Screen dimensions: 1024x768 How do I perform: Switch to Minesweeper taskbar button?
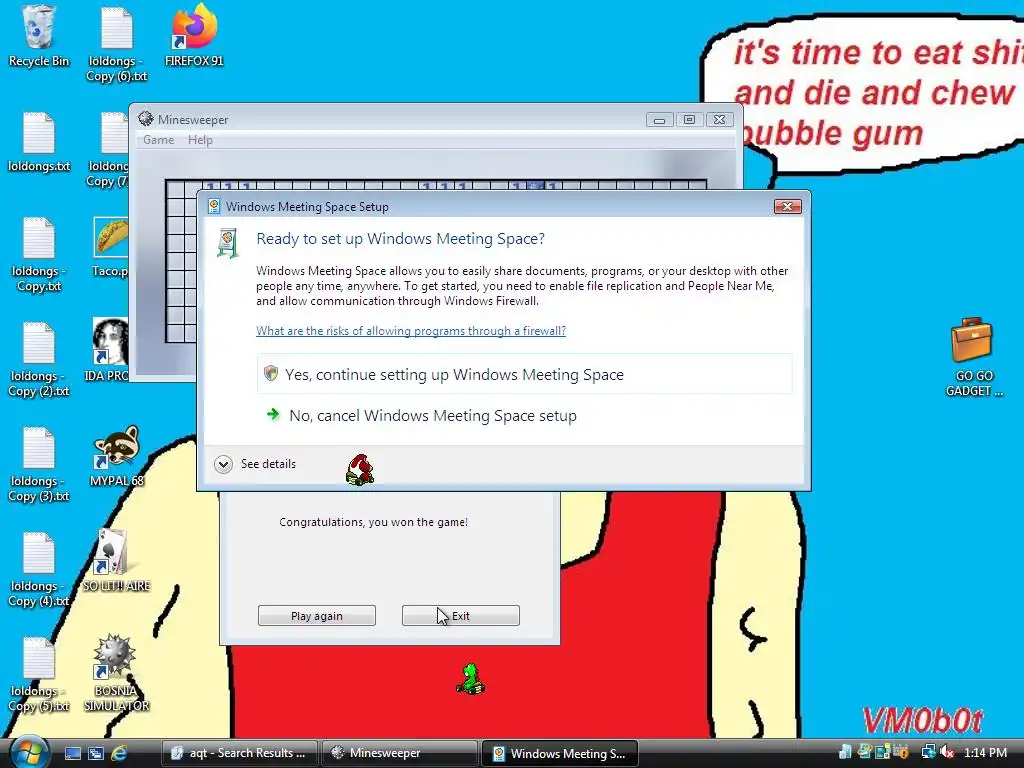point(399,753)
